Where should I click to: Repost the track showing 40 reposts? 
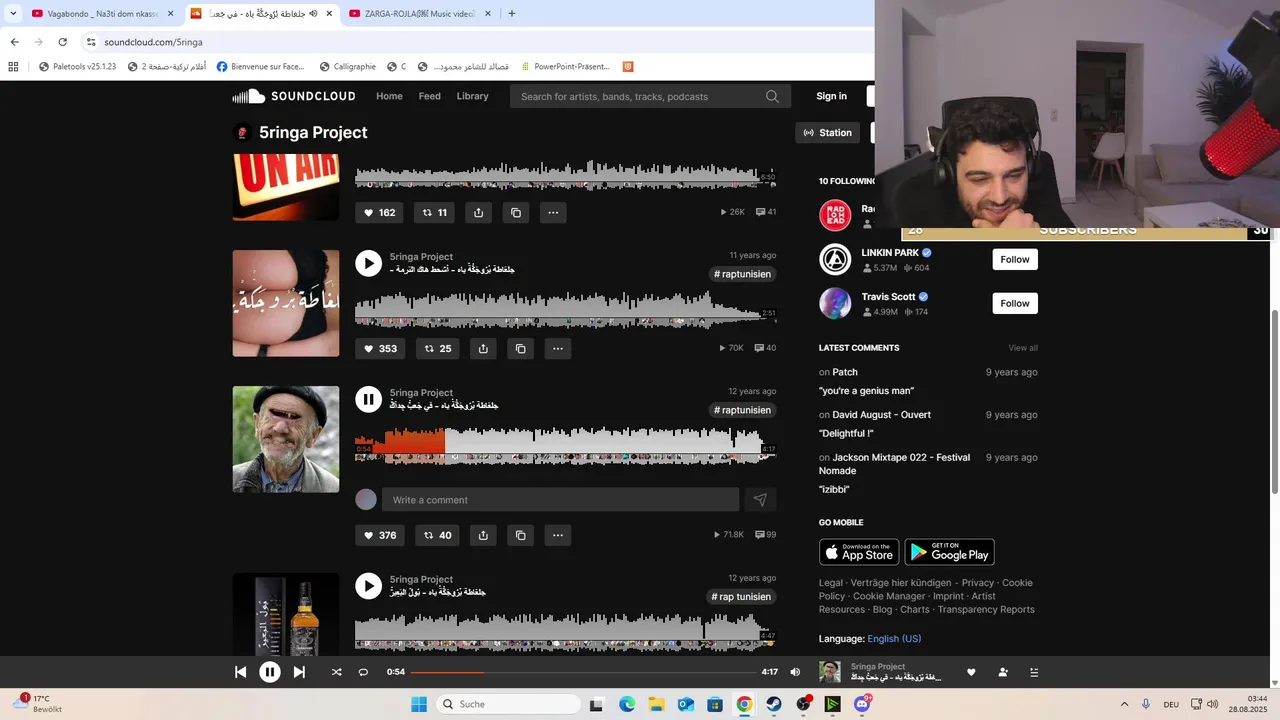tap(437, 535)
